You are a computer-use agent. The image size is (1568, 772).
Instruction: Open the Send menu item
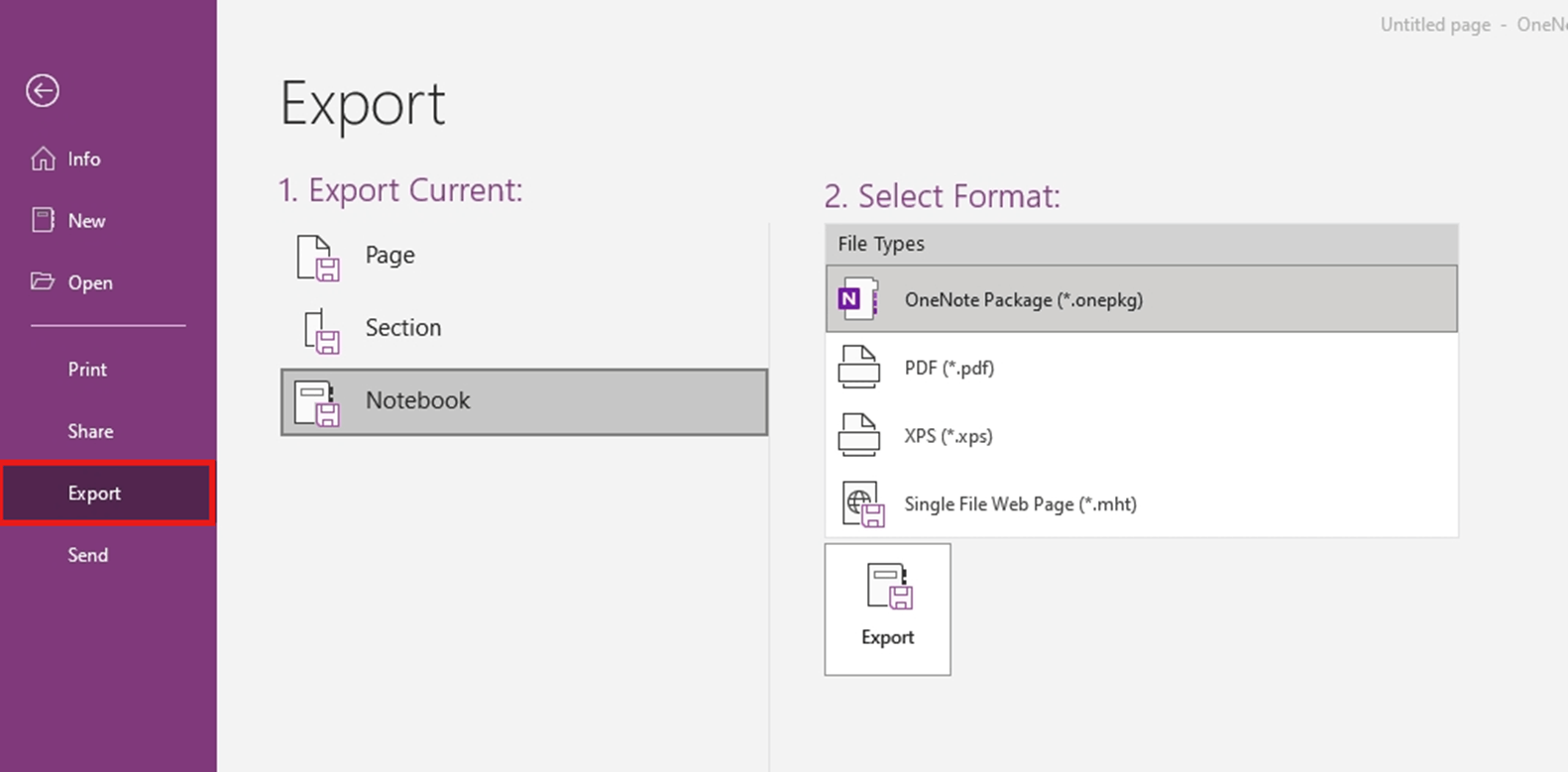[x=88, y=555]
